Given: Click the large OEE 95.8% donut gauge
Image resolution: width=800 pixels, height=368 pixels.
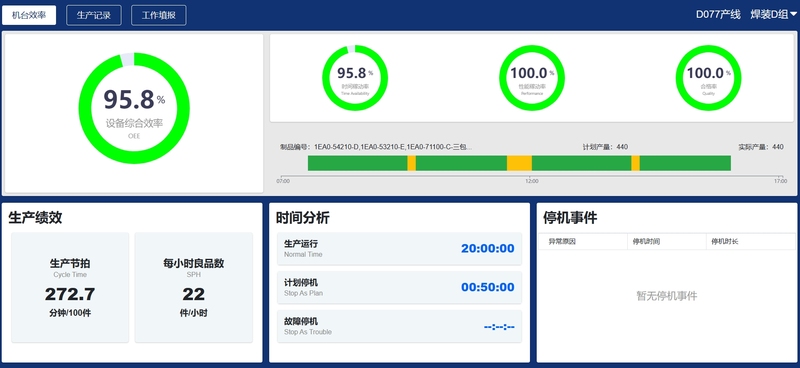Looking at the screenshot, I should (134, 108).
